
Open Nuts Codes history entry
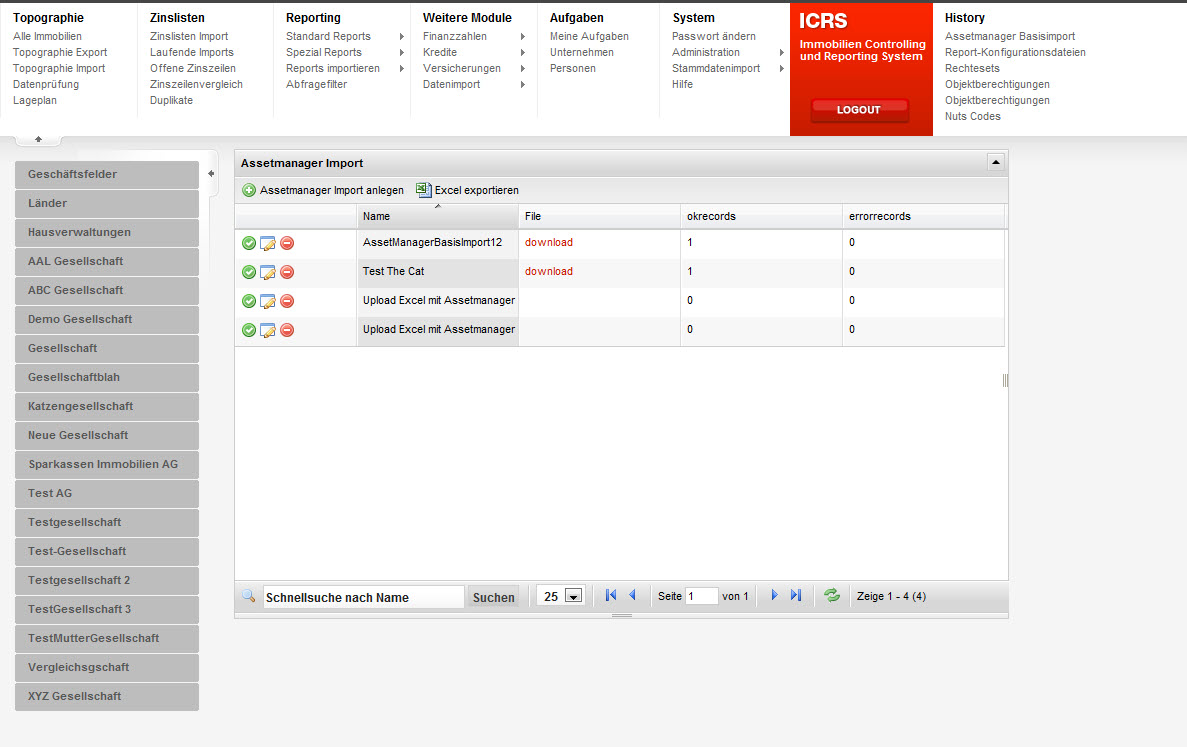click(973, 116)
